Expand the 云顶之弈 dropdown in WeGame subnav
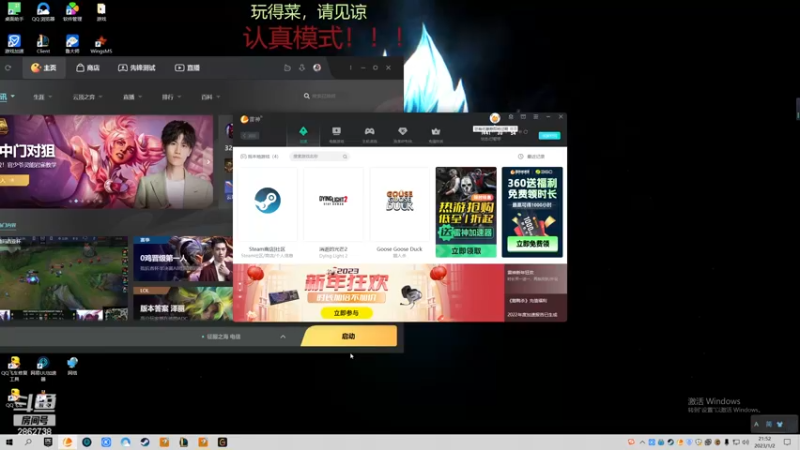 click(87, 97)
